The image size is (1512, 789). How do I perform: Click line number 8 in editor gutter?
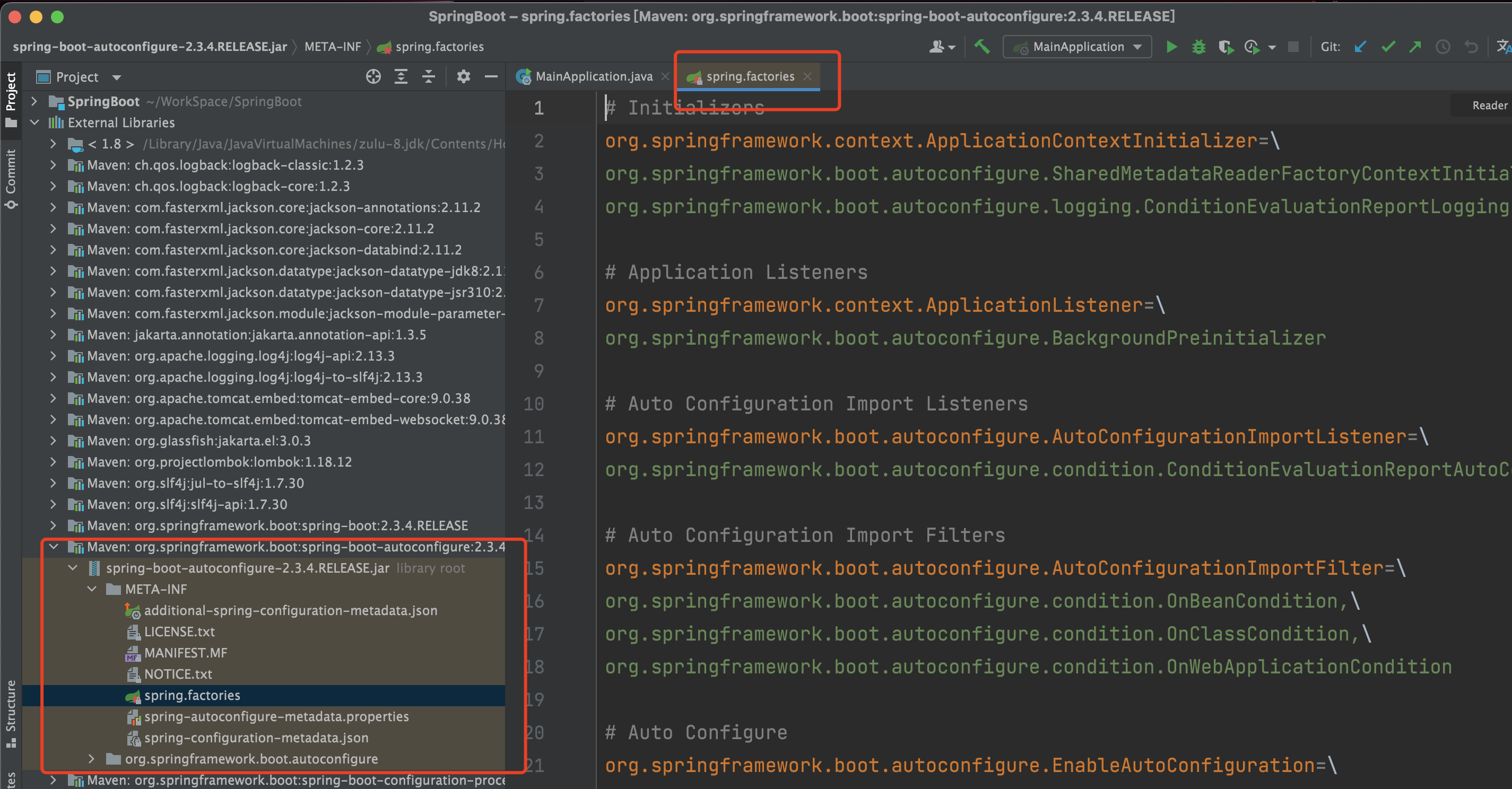[538, 338]
